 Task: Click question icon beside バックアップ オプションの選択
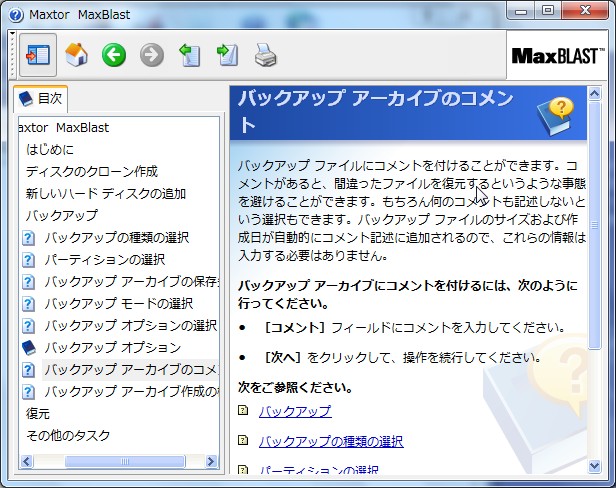pos(28,326)
